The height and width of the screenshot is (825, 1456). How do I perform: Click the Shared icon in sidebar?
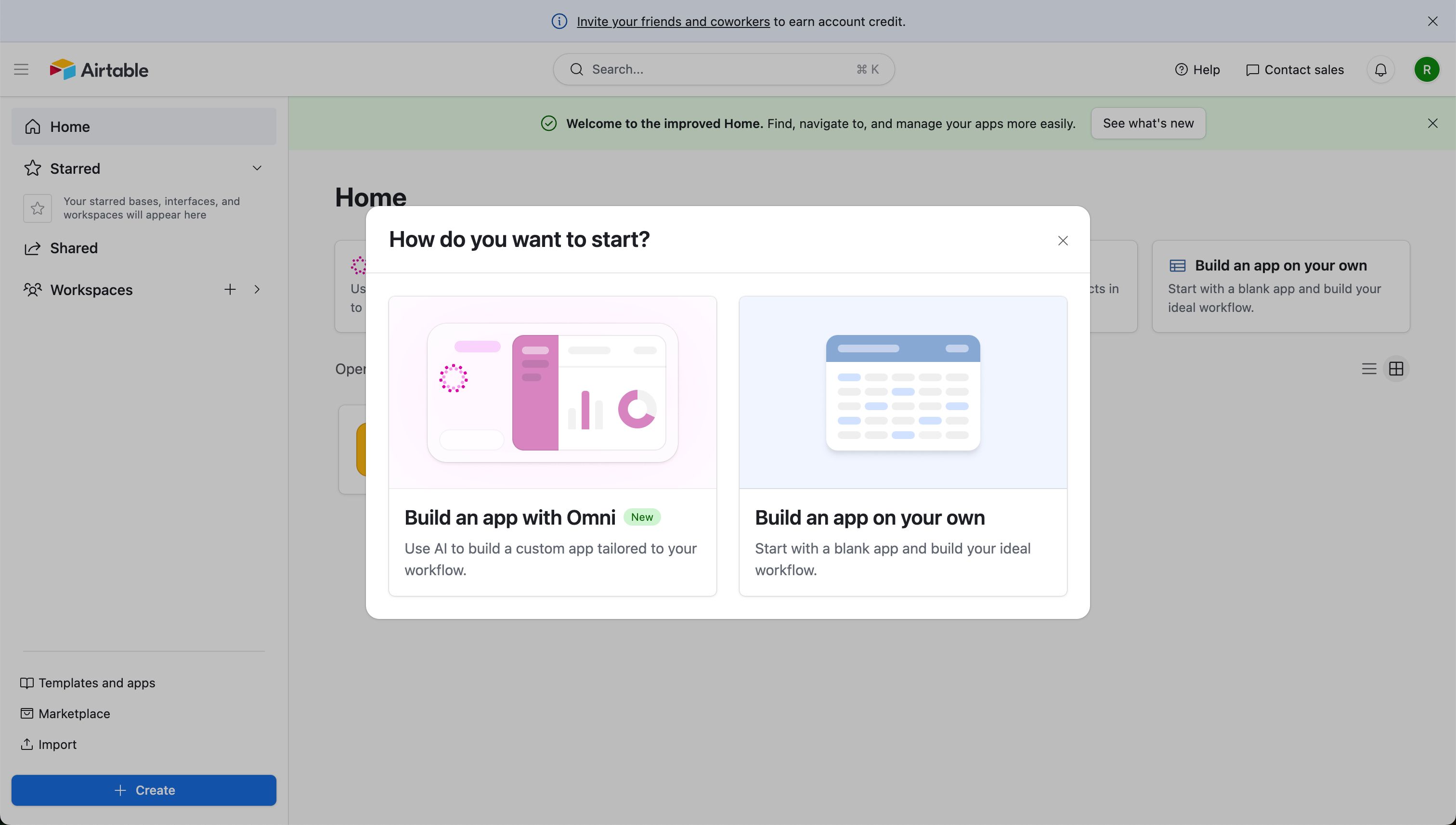tap(32, 248)
